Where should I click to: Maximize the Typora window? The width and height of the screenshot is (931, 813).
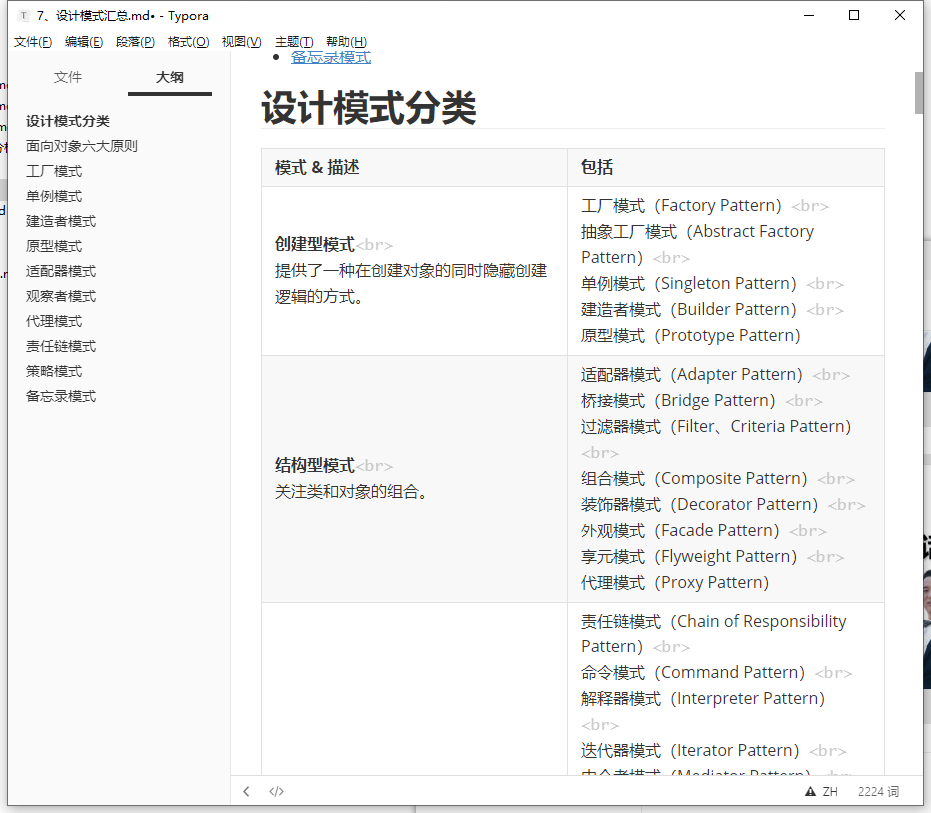(x=854, y=15)
